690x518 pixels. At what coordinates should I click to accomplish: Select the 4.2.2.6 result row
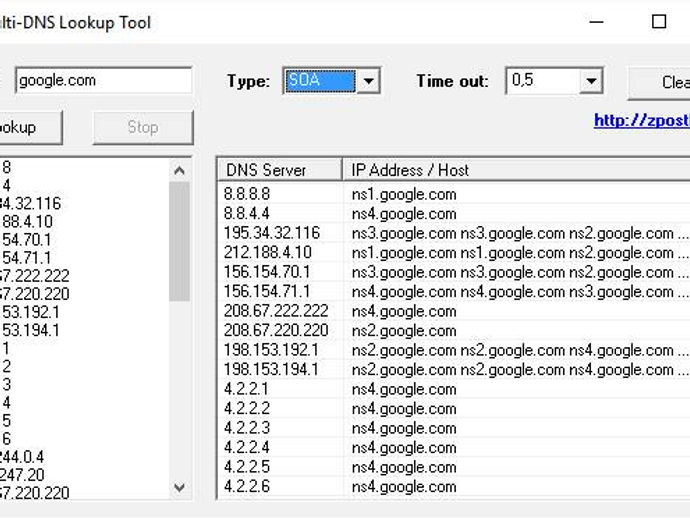[454, 486]
